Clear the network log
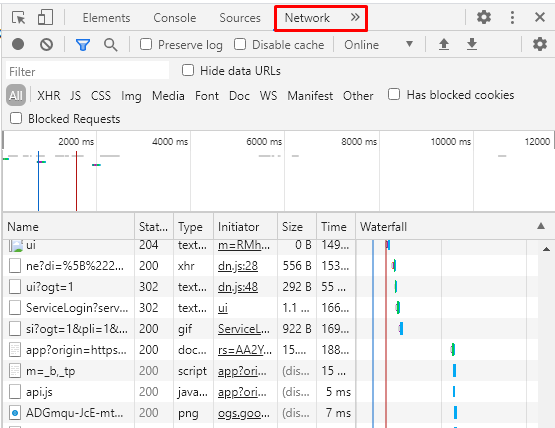This screenshot has width=555, height=428. click(46, 45)
